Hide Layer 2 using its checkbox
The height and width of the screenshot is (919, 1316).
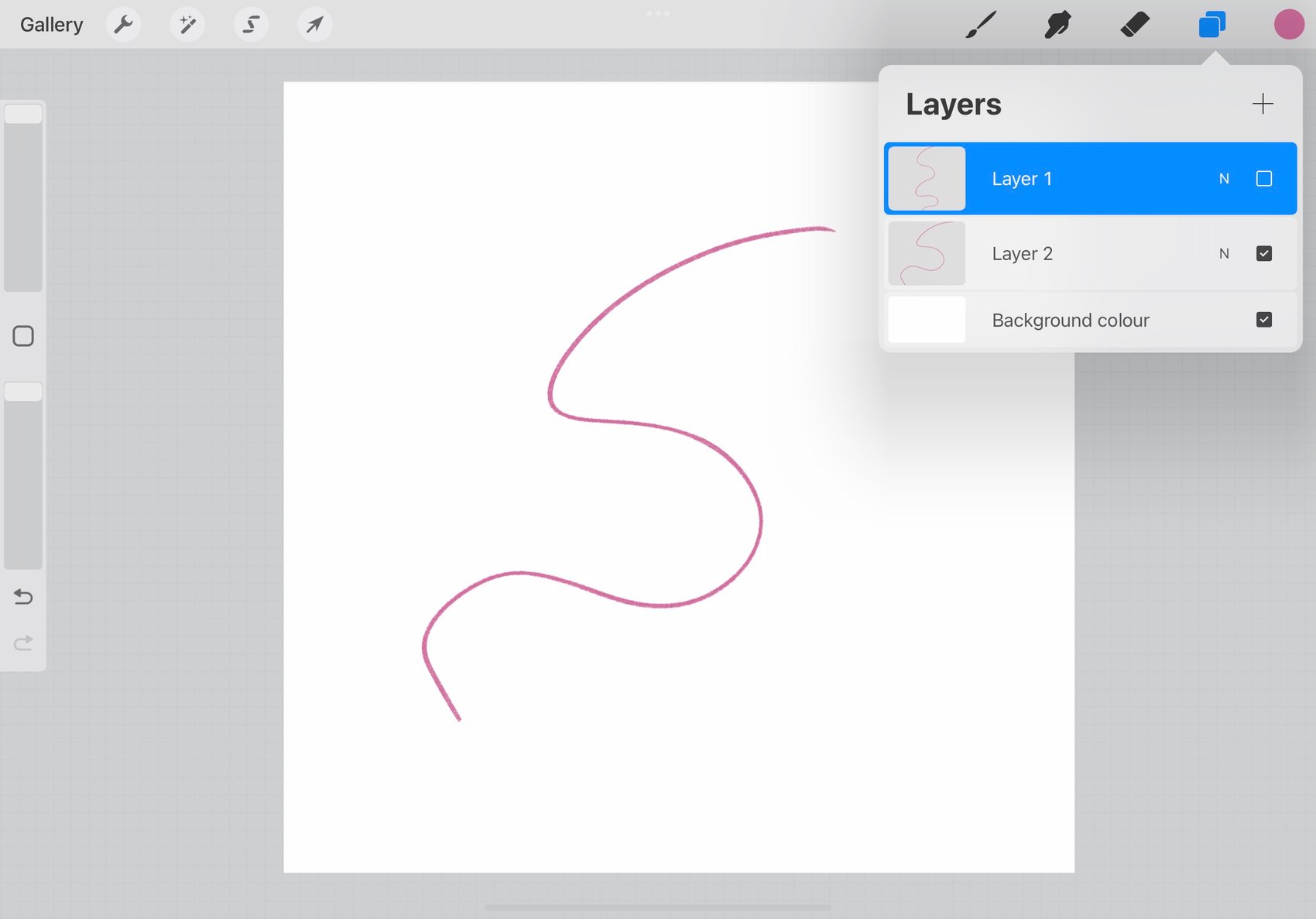pos(1264,254)
